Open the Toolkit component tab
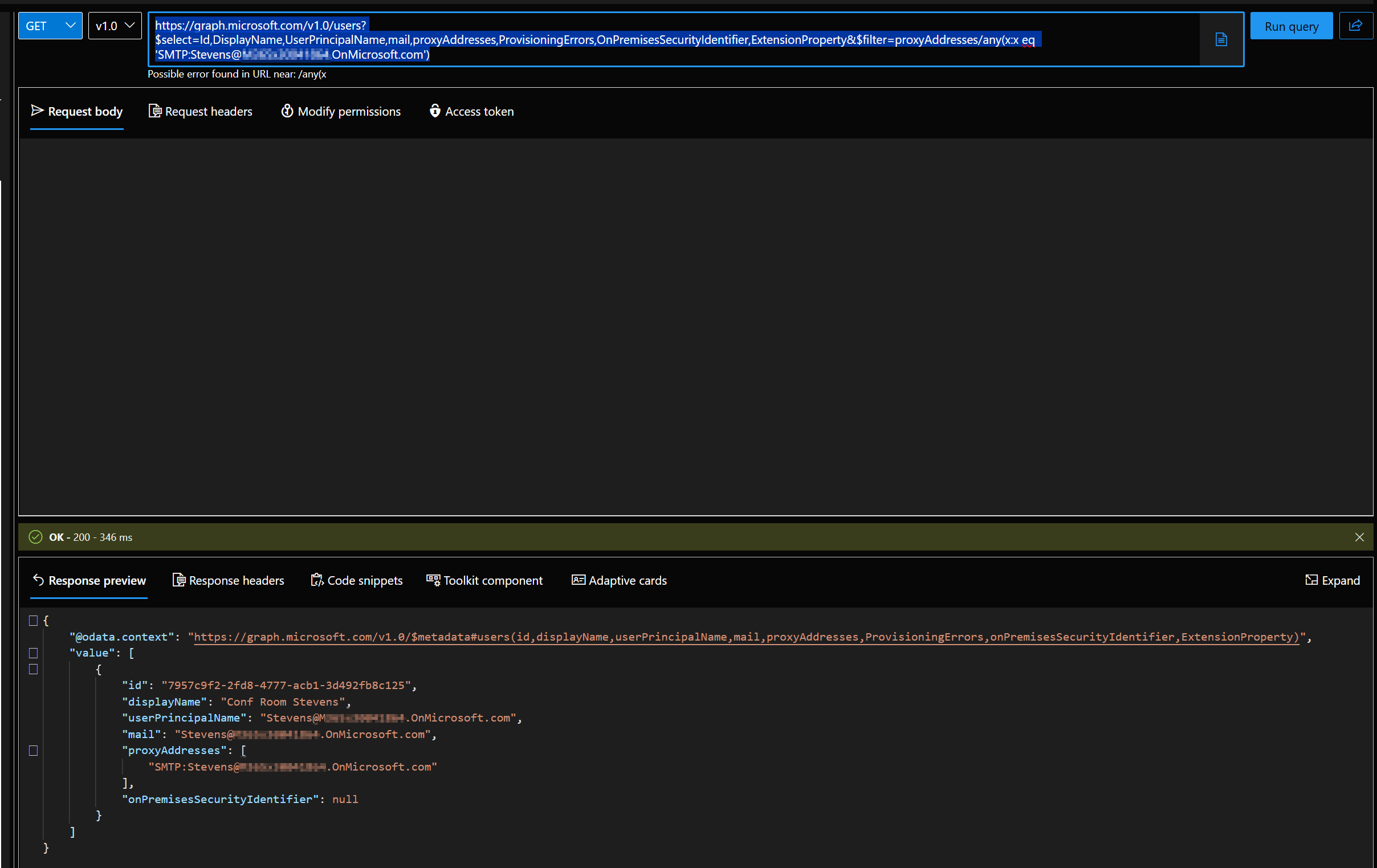The image size is (1377, 868). point(484,581)
